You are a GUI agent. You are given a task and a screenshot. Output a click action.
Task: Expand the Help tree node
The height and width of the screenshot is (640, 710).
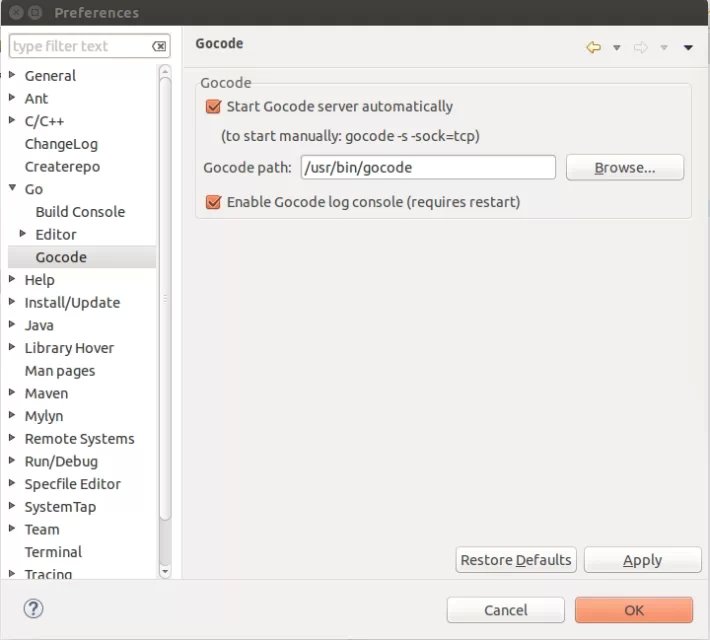pyautogui.click(x=12, y=279)
